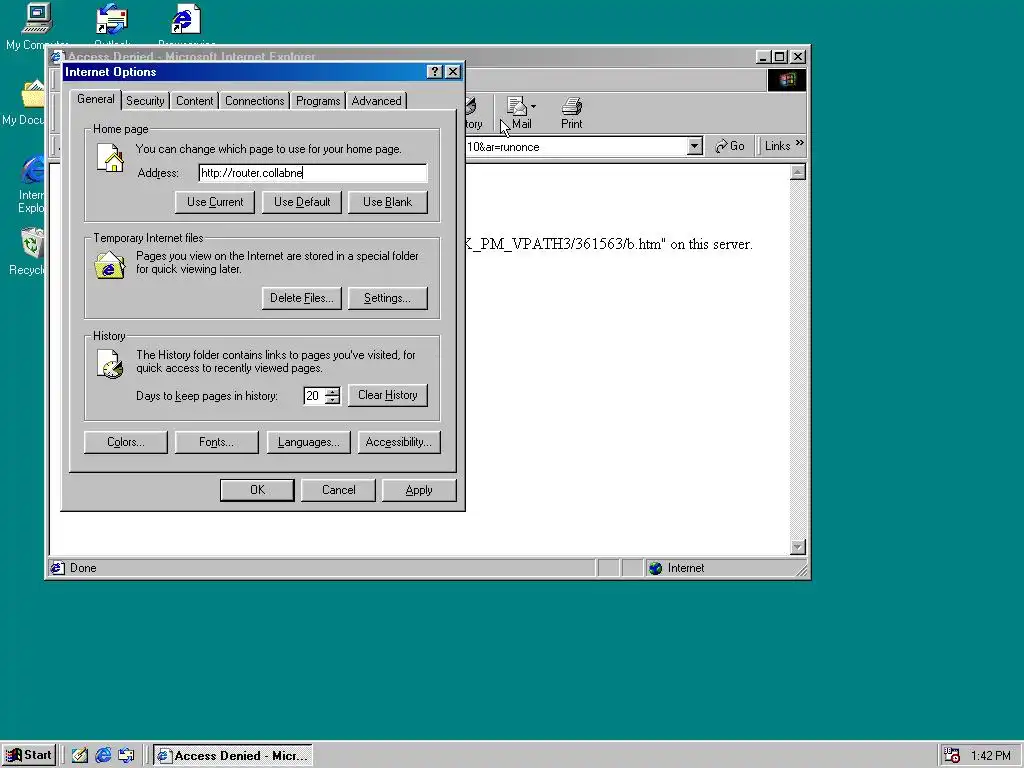The height and width of the screenshot is (768, 1024).
Task: Switch to the Advanced tab
Action: pos(376,101)
